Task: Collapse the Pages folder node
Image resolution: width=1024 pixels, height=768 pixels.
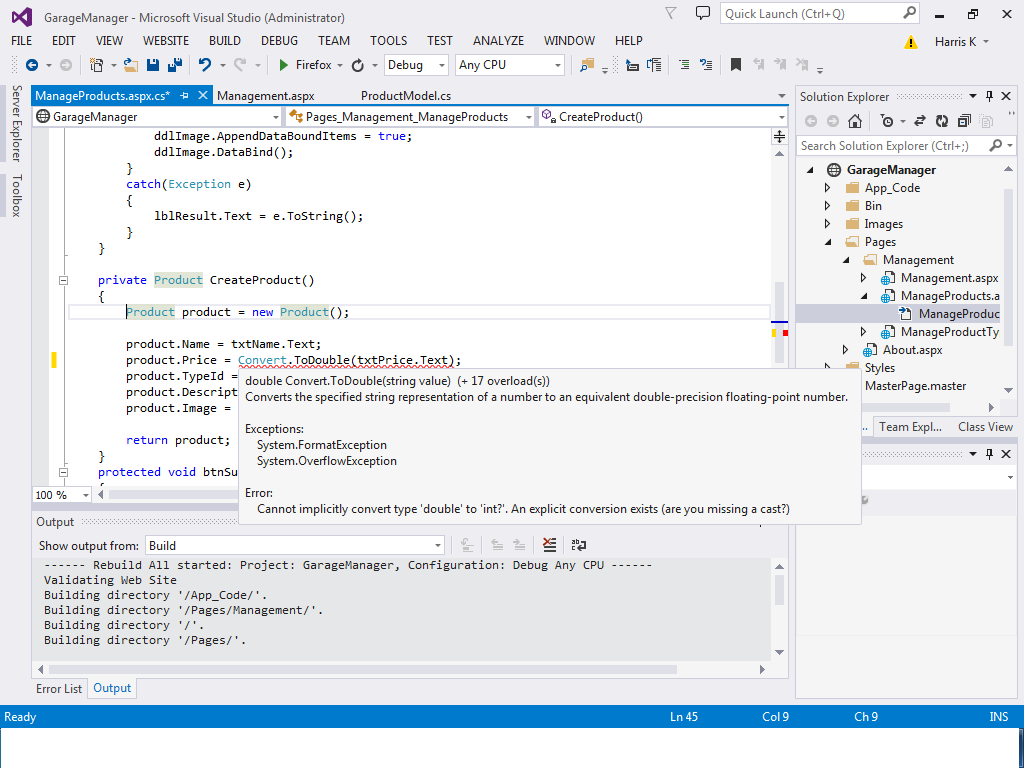Action: pyautogui.click(x=828, y=242)
